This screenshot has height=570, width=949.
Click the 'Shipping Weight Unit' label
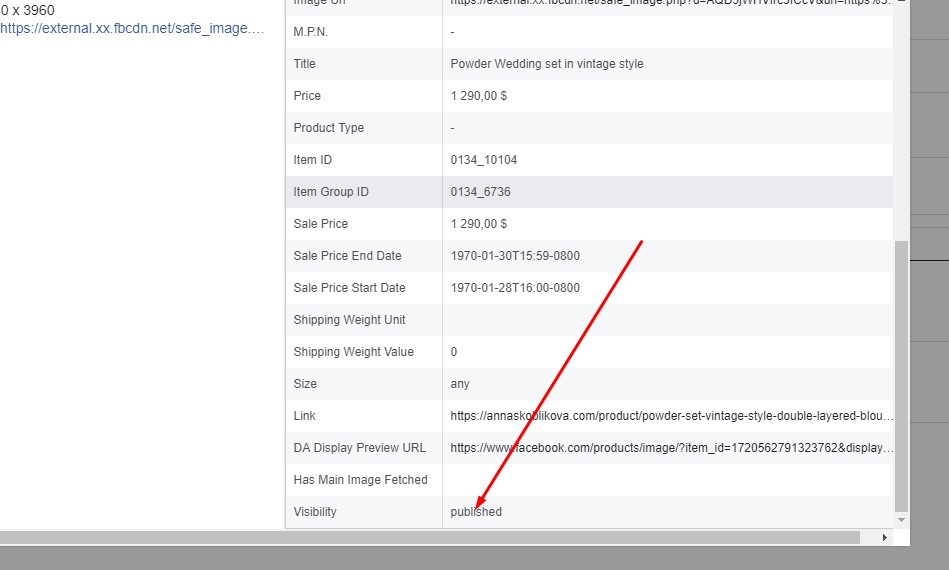click(x=349, y=319)
